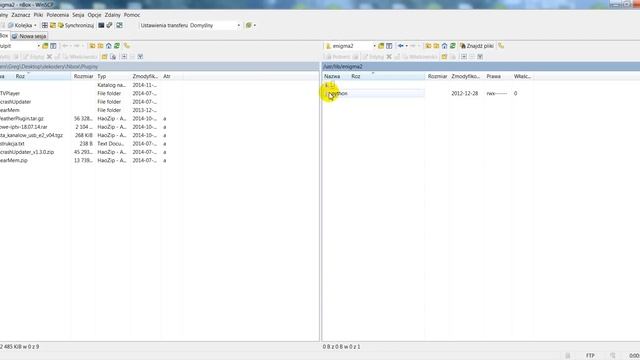Go to home directory in remote panel
640x360 pixels.
click(444, 46)
